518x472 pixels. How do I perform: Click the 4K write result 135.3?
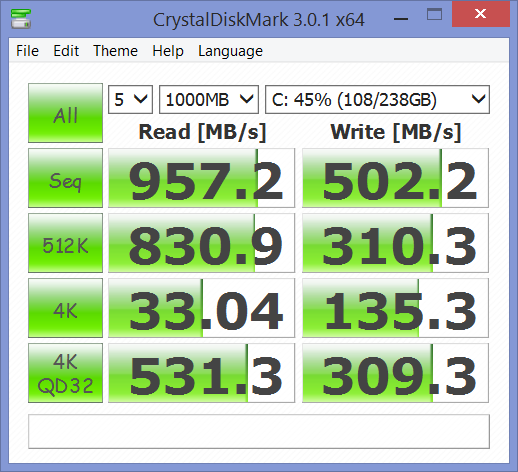[395, 308]
